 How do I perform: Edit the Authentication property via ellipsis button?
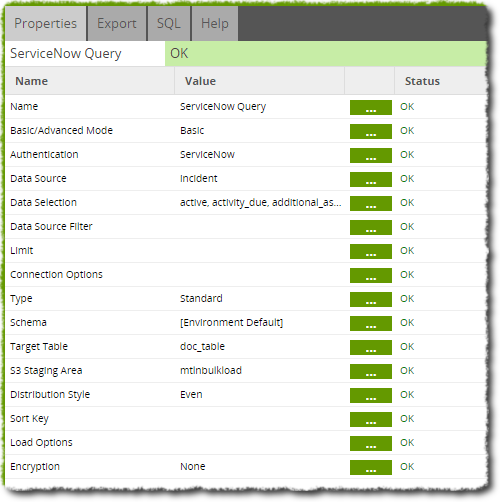pyautogui.click(x=371, y=156)
